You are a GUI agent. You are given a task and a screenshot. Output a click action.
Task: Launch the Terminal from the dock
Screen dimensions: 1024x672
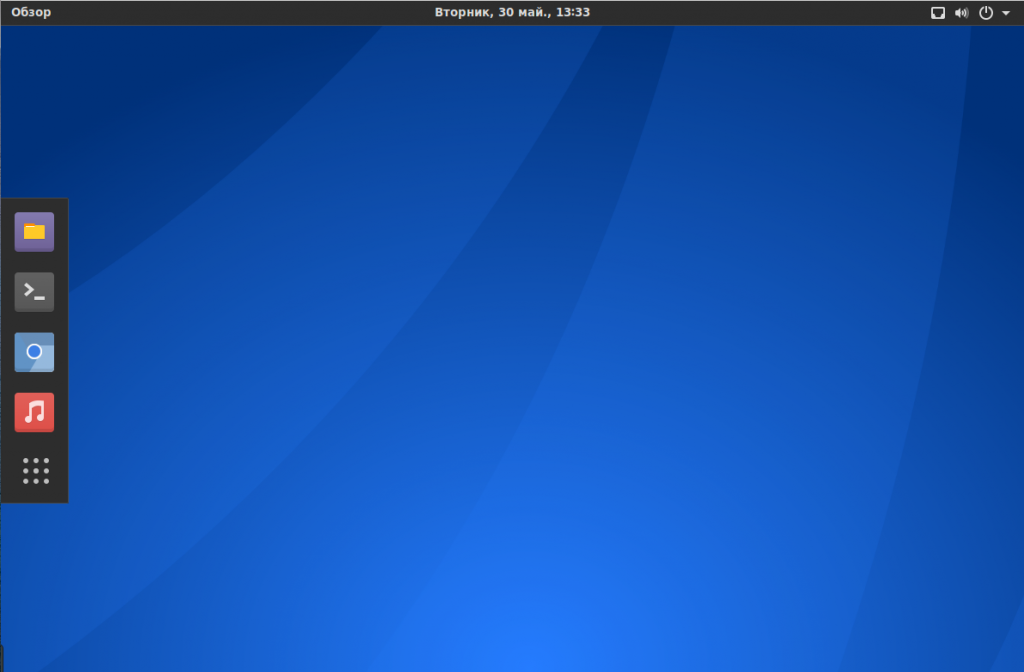[x=34, y=292]
